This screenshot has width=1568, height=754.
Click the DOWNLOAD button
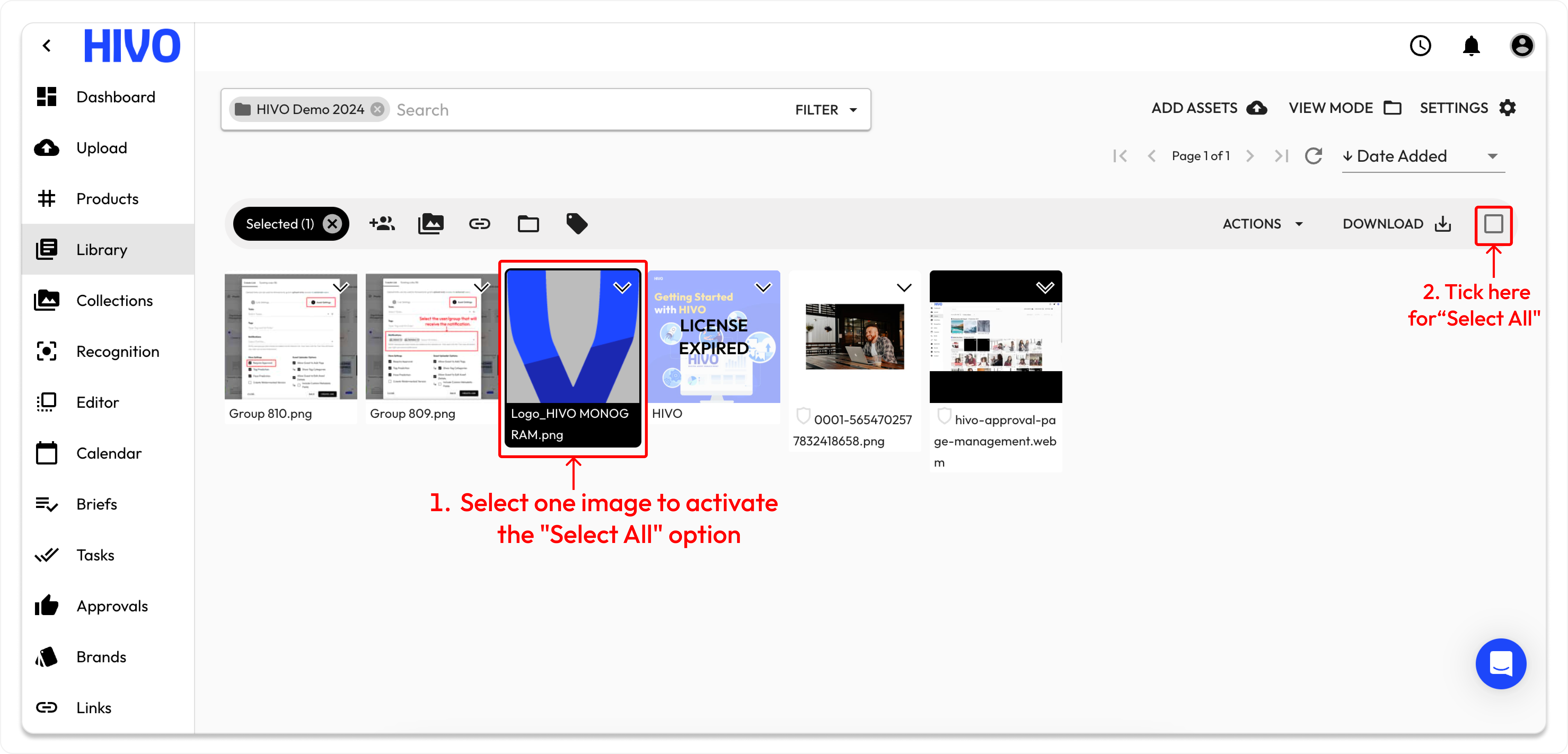tap(1396, 223)
